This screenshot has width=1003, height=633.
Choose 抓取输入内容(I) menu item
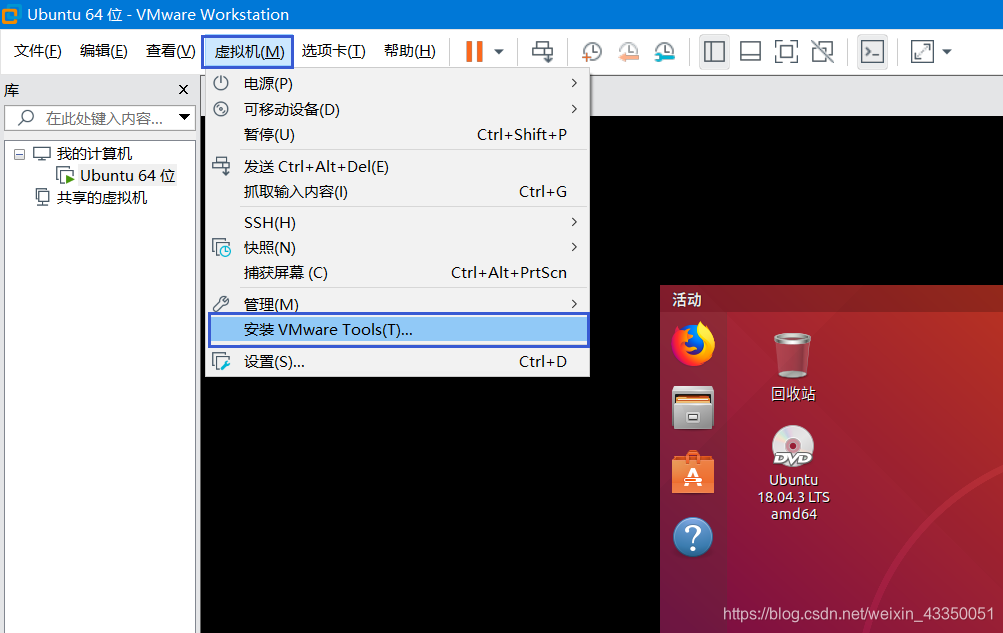[397, 192]
